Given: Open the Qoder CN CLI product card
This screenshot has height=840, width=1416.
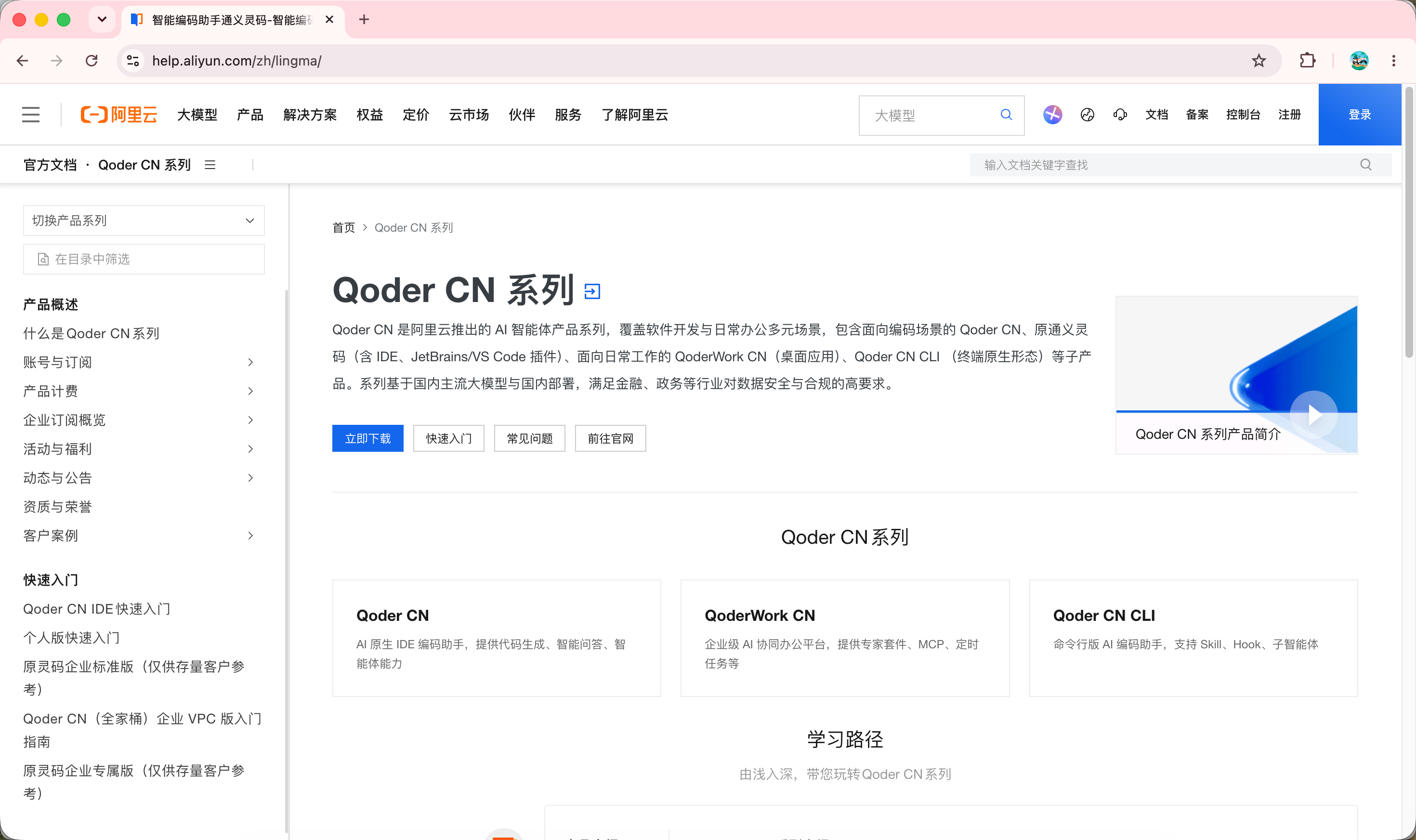Looking at the screenshot, I should pos(1193,638).
